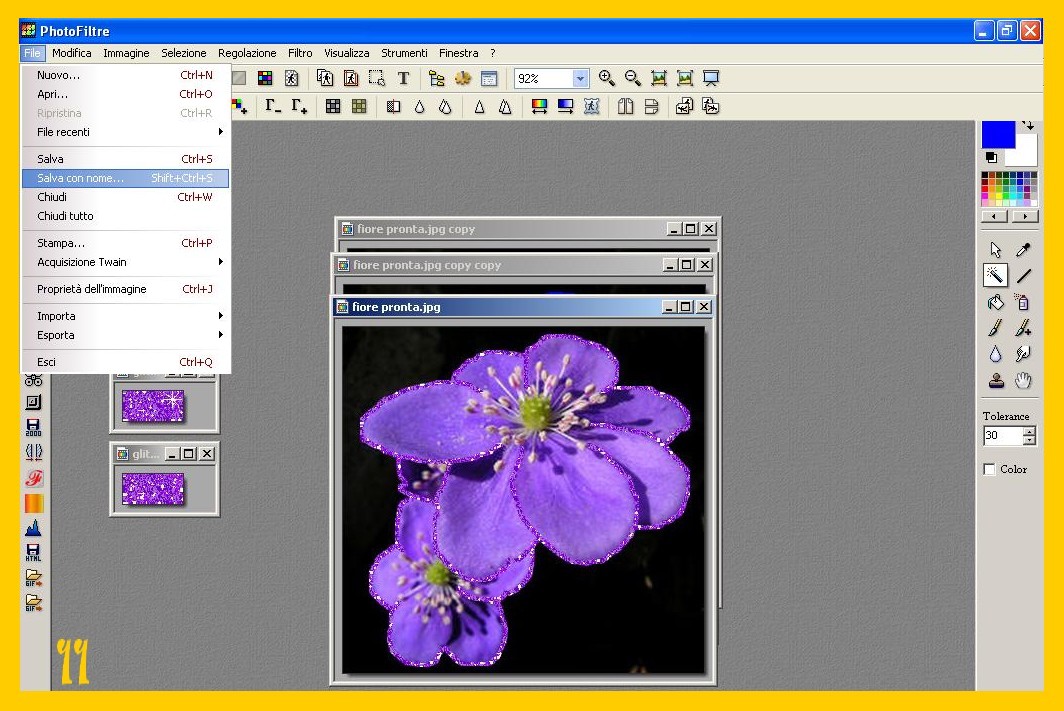Enable the Color checkbox
The height and width of the screenshot is (711, 1064).
tap(990, 469)
